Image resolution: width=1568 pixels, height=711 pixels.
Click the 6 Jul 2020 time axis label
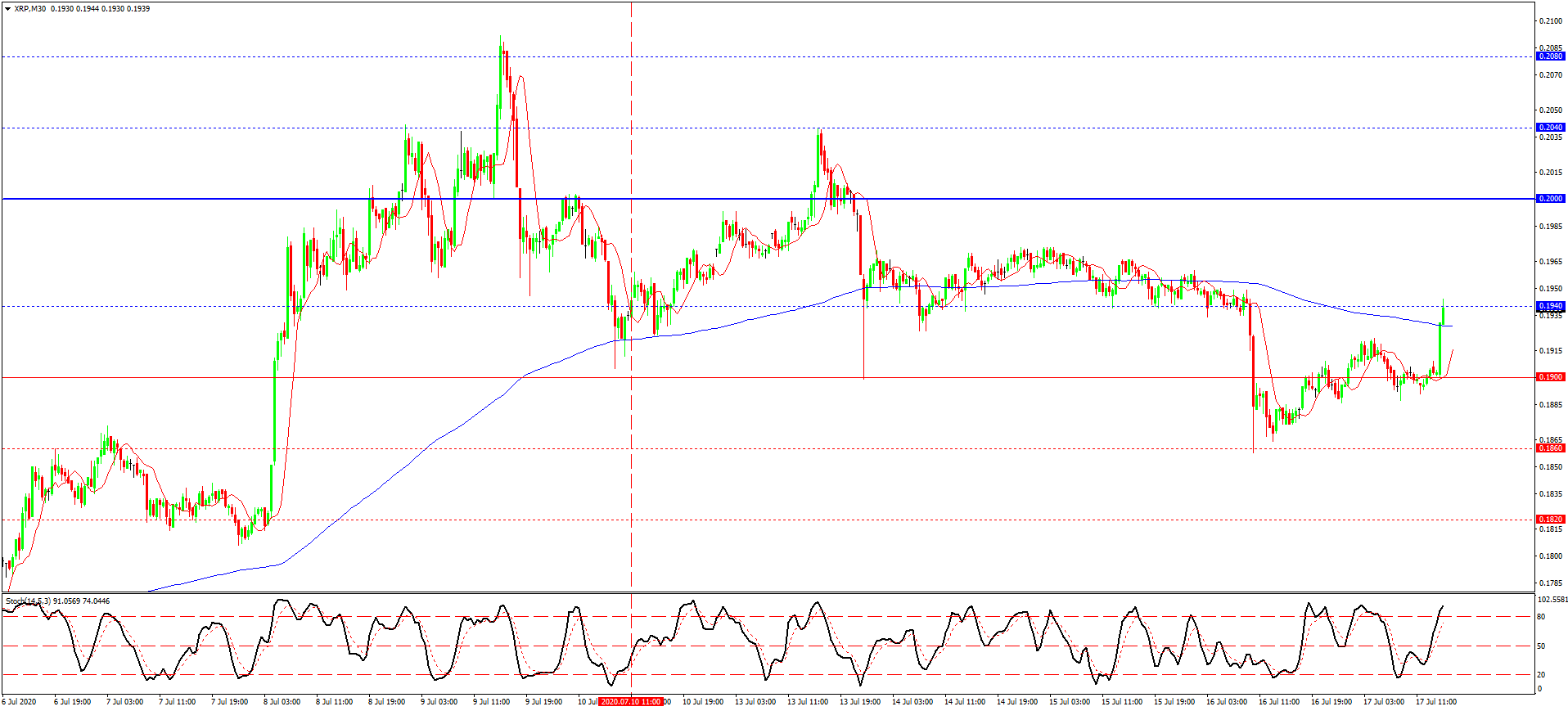[20, 702]
